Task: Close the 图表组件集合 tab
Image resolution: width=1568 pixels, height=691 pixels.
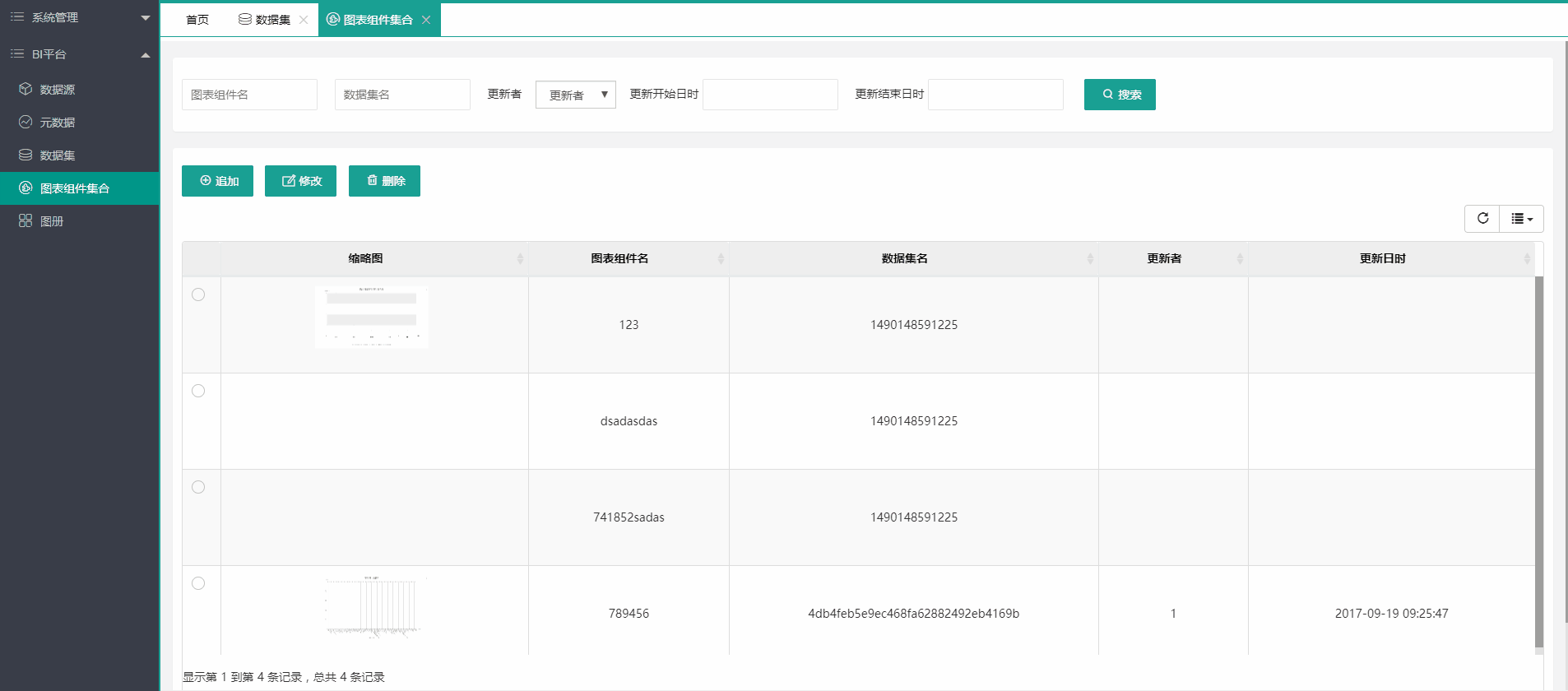Action: pos(426,20)
